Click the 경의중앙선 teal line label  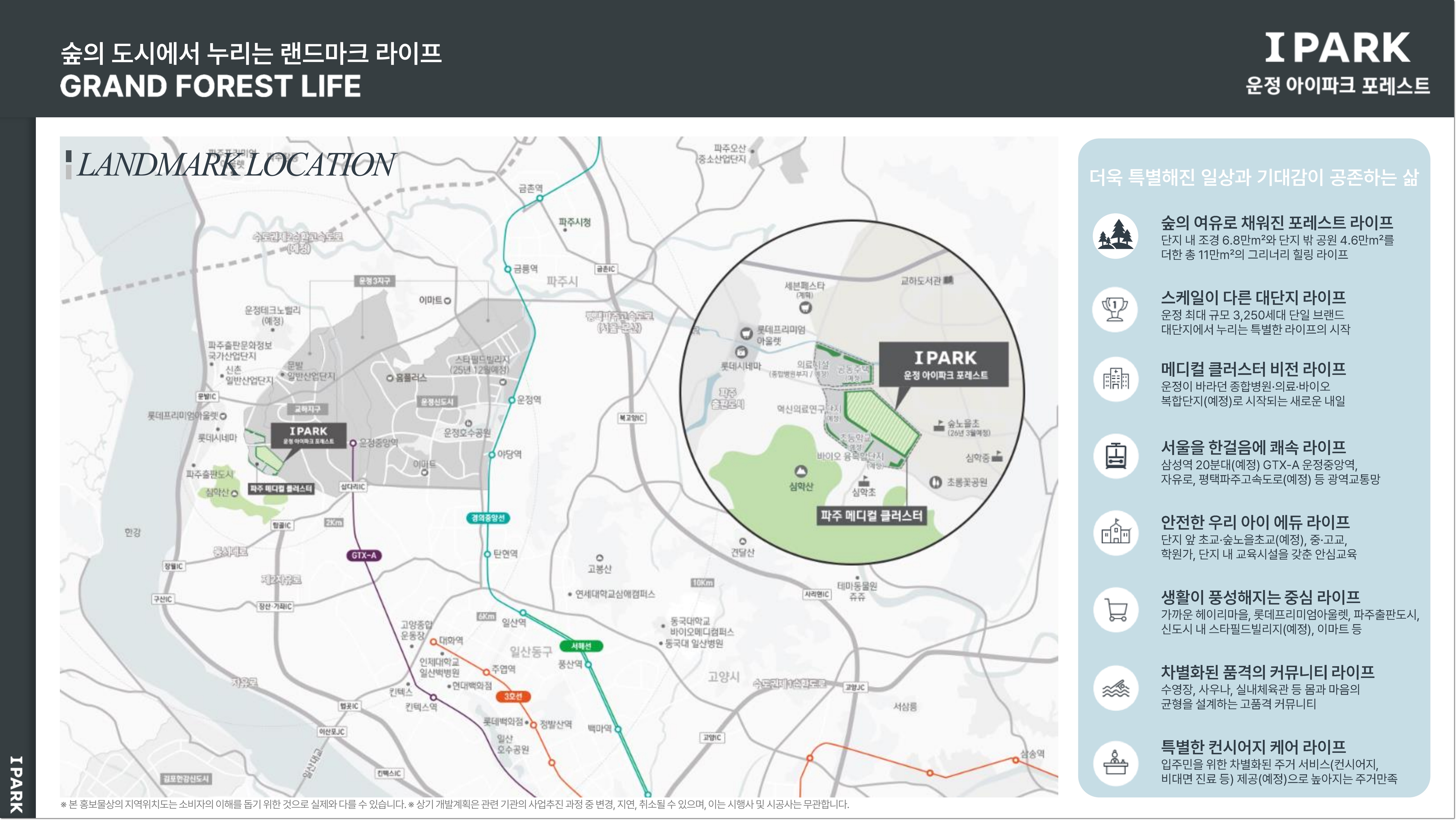[488, 518]
